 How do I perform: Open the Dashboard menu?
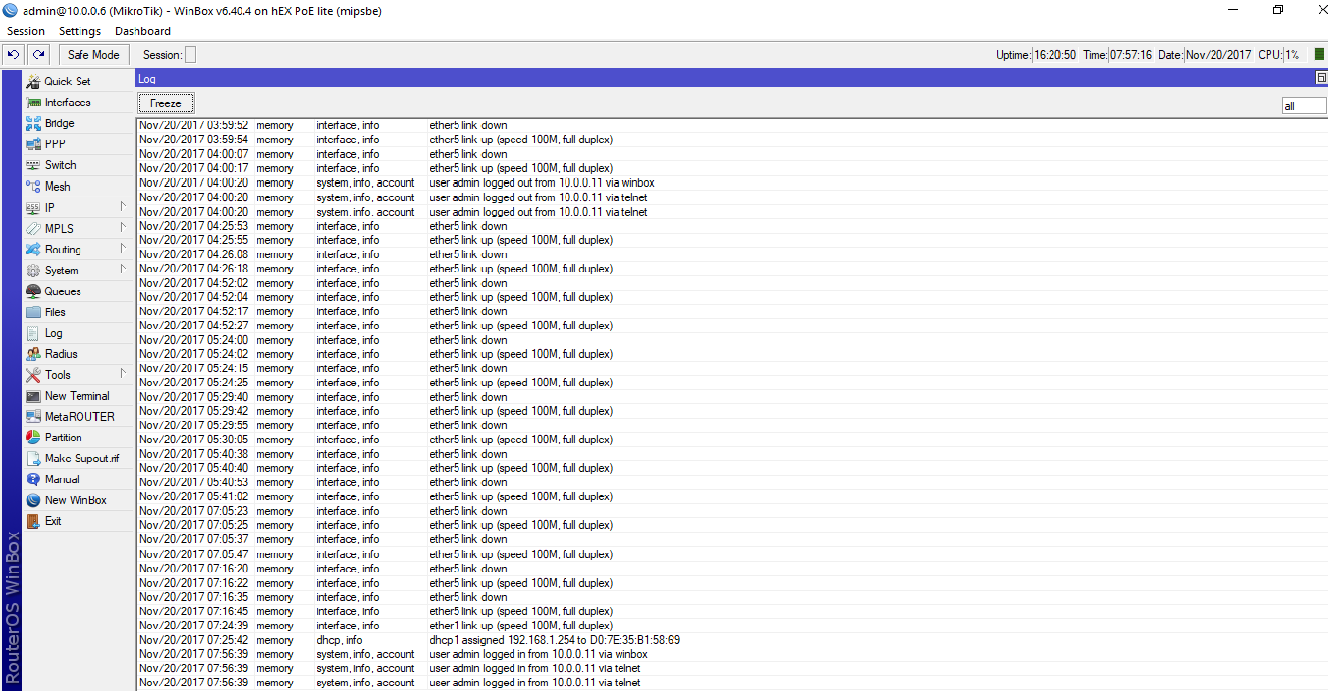[x=143, y=31]
